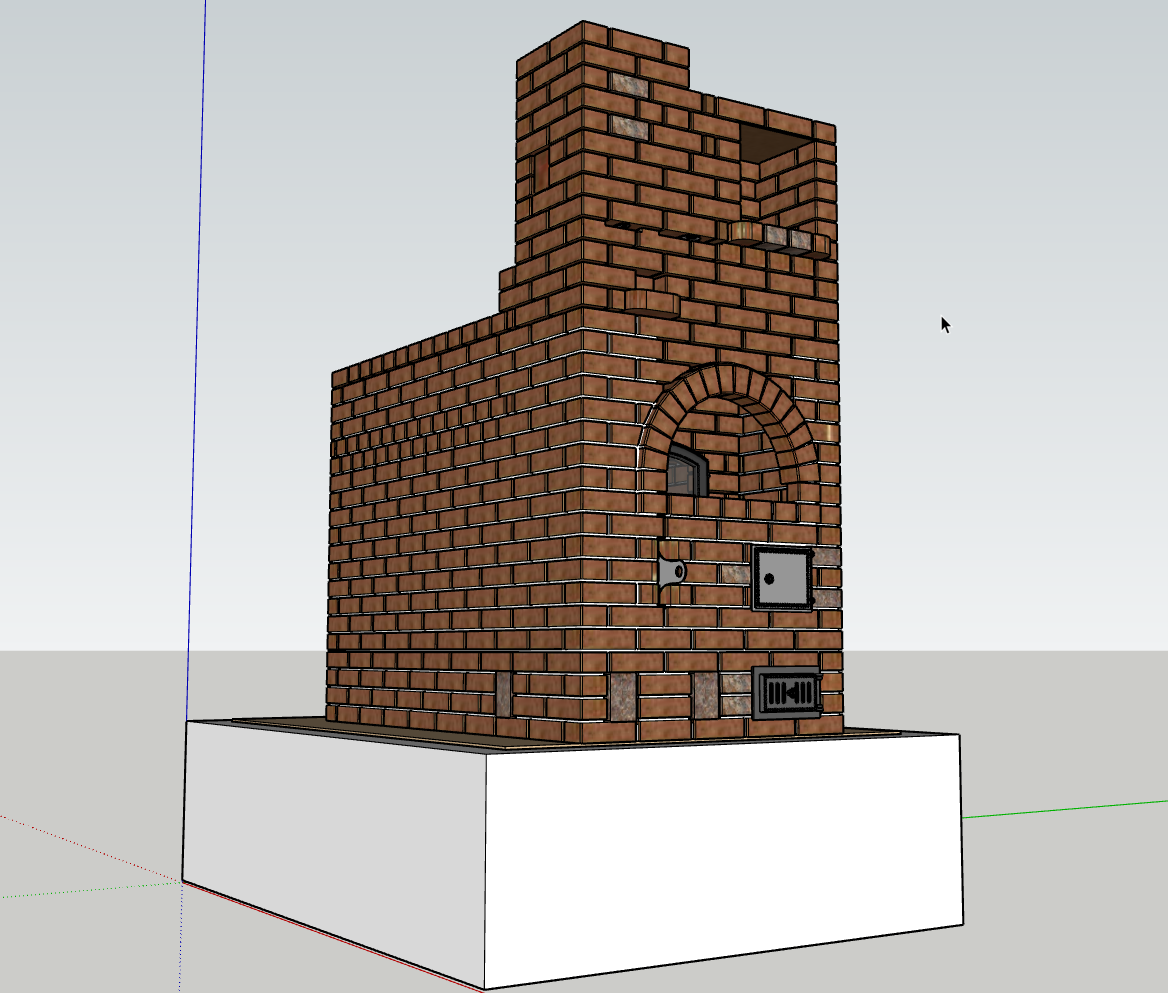Click the metal damper handle on the stove front
The height and width of the screenshot is (993, 1168).
pyautogui.click(x=670, y=572)
